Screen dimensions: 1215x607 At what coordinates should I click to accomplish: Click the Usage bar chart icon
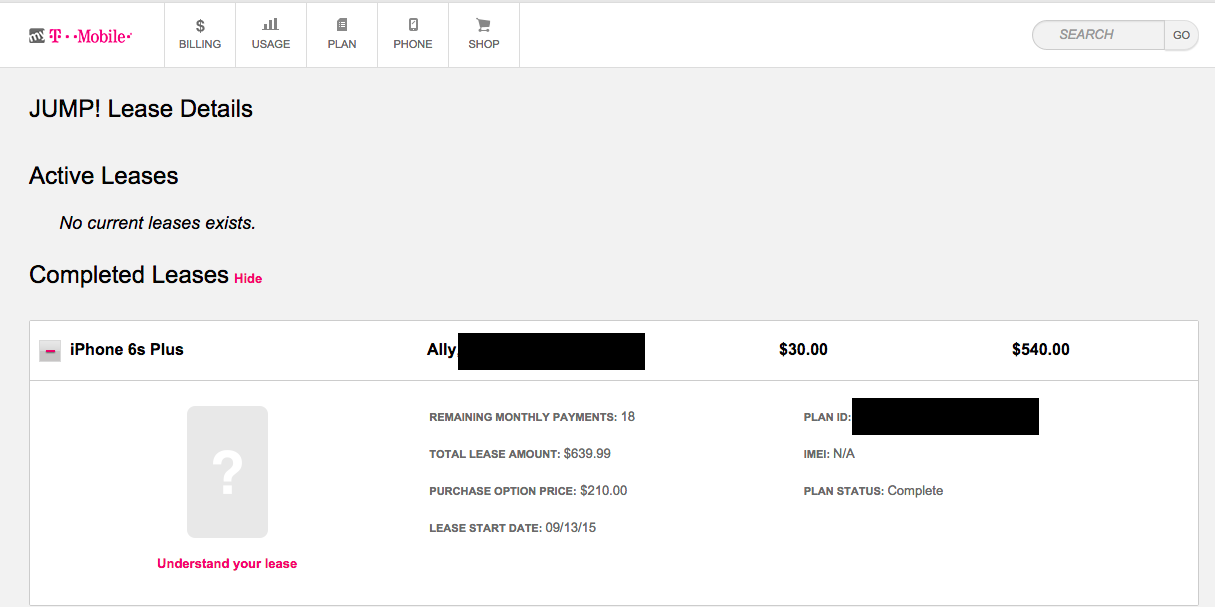[271, 25]
